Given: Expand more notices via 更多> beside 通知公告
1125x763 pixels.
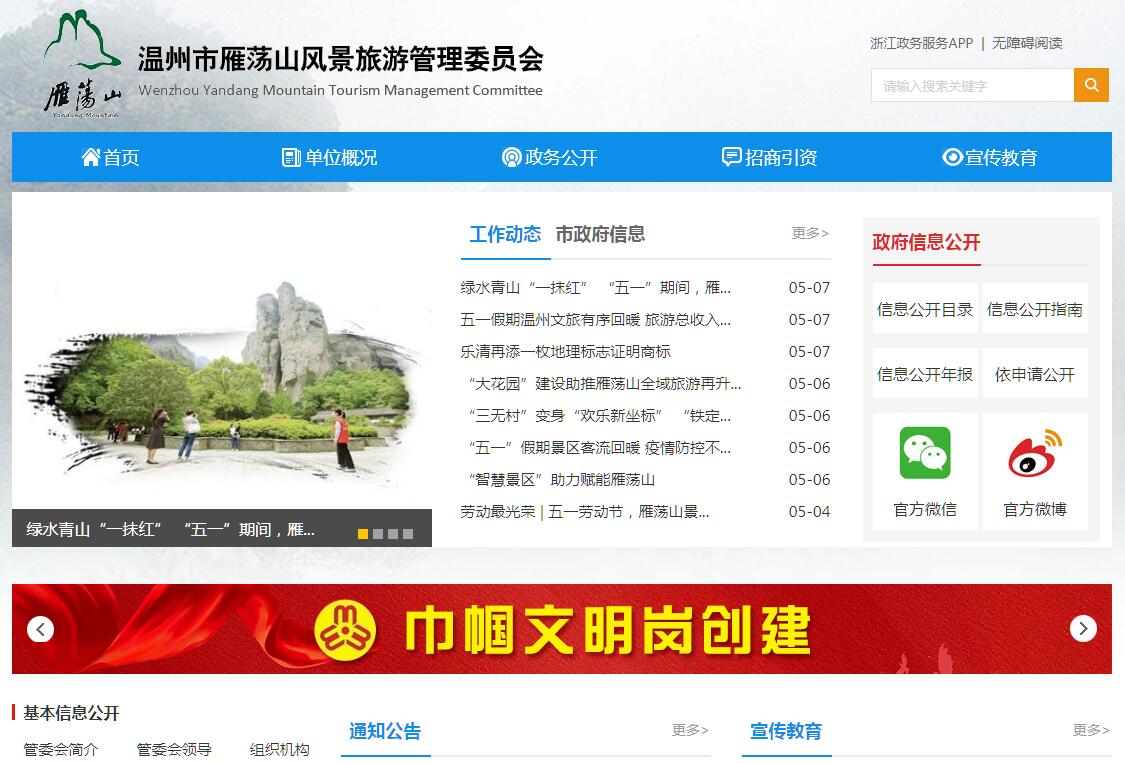Looking at the screenshot, I should pyautogui.click(x=690, y=730).
